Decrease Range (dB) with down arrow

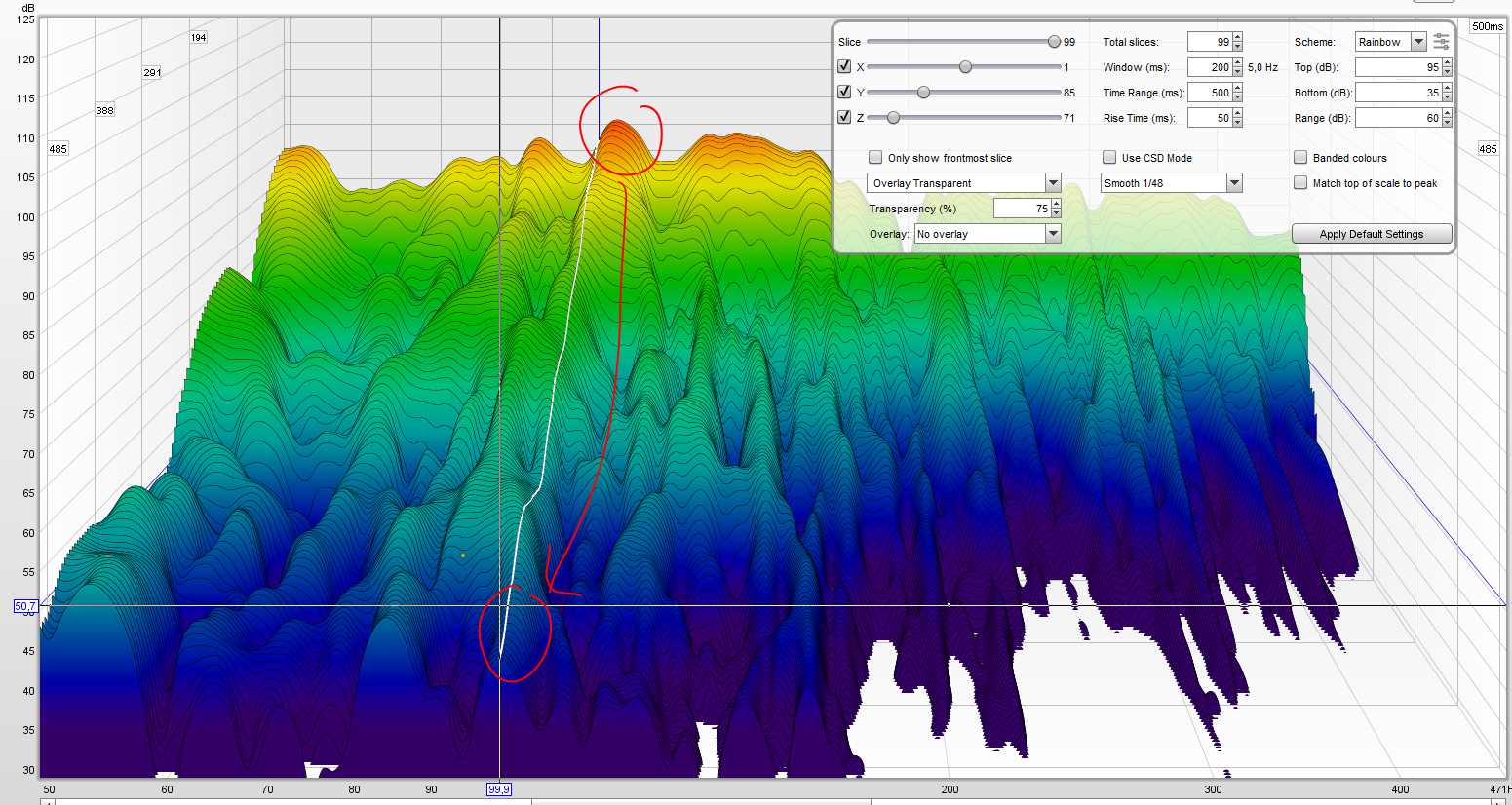point(1448,123)
